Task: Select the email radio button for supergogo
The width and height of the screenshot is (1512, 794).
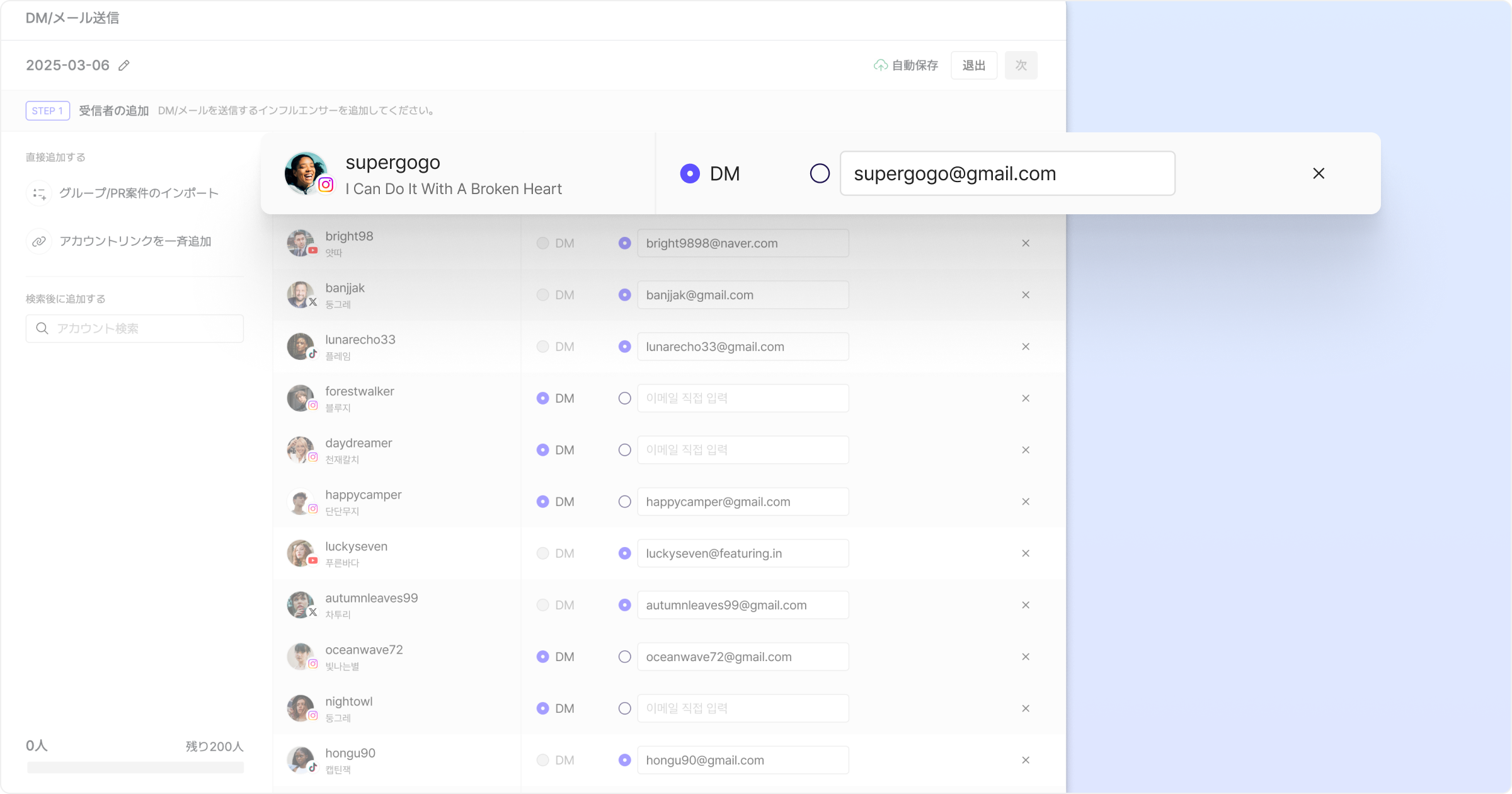Action: point(820,173)
